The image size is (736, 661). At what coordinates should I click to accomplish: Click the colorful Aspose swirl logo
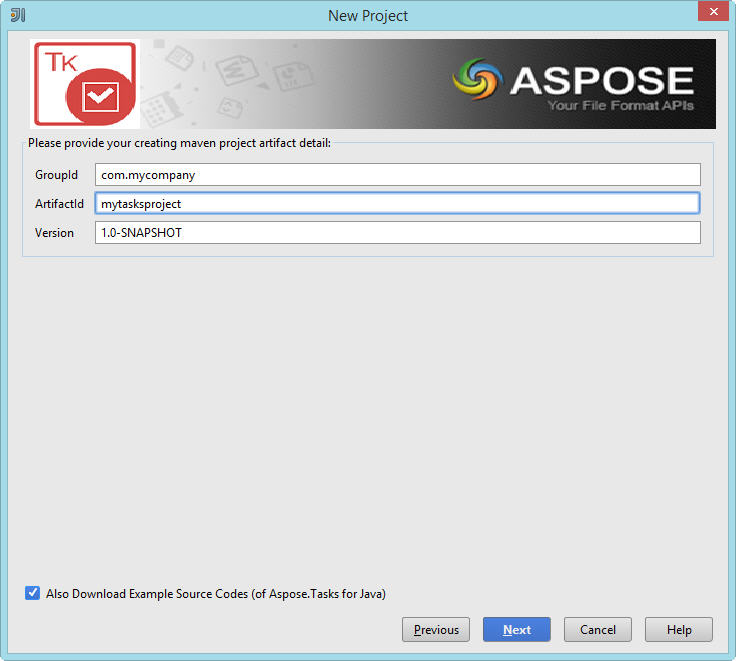click(x=477, y=80)
